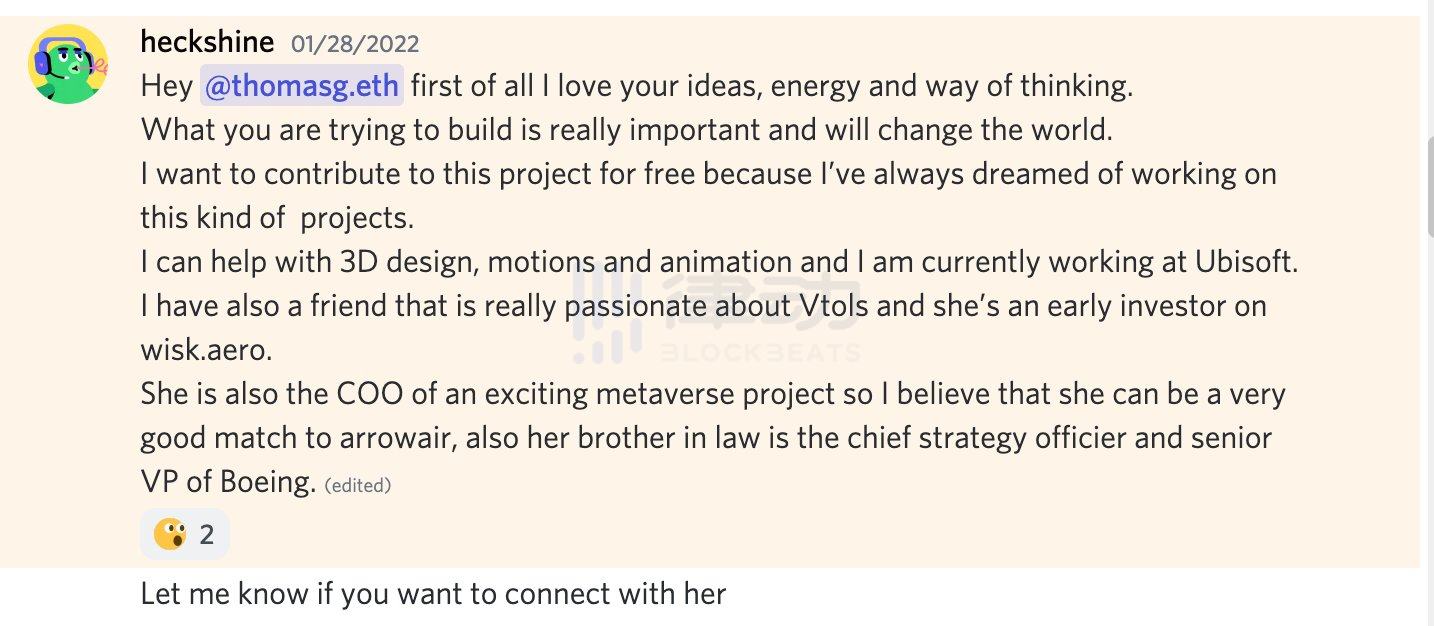
Task: Click the @thomasg.eth mention
Action: click(302, 86)
